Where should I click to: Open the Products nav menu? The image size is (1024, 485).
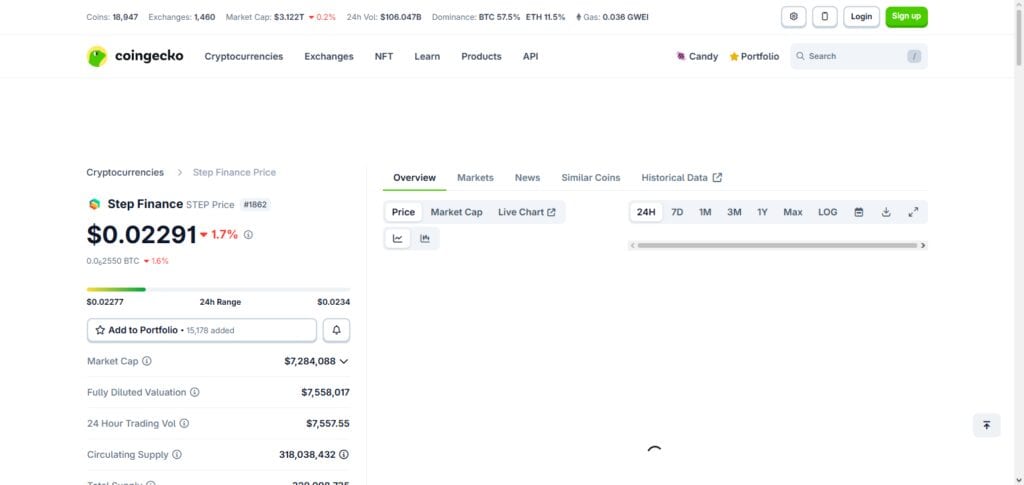481,56
